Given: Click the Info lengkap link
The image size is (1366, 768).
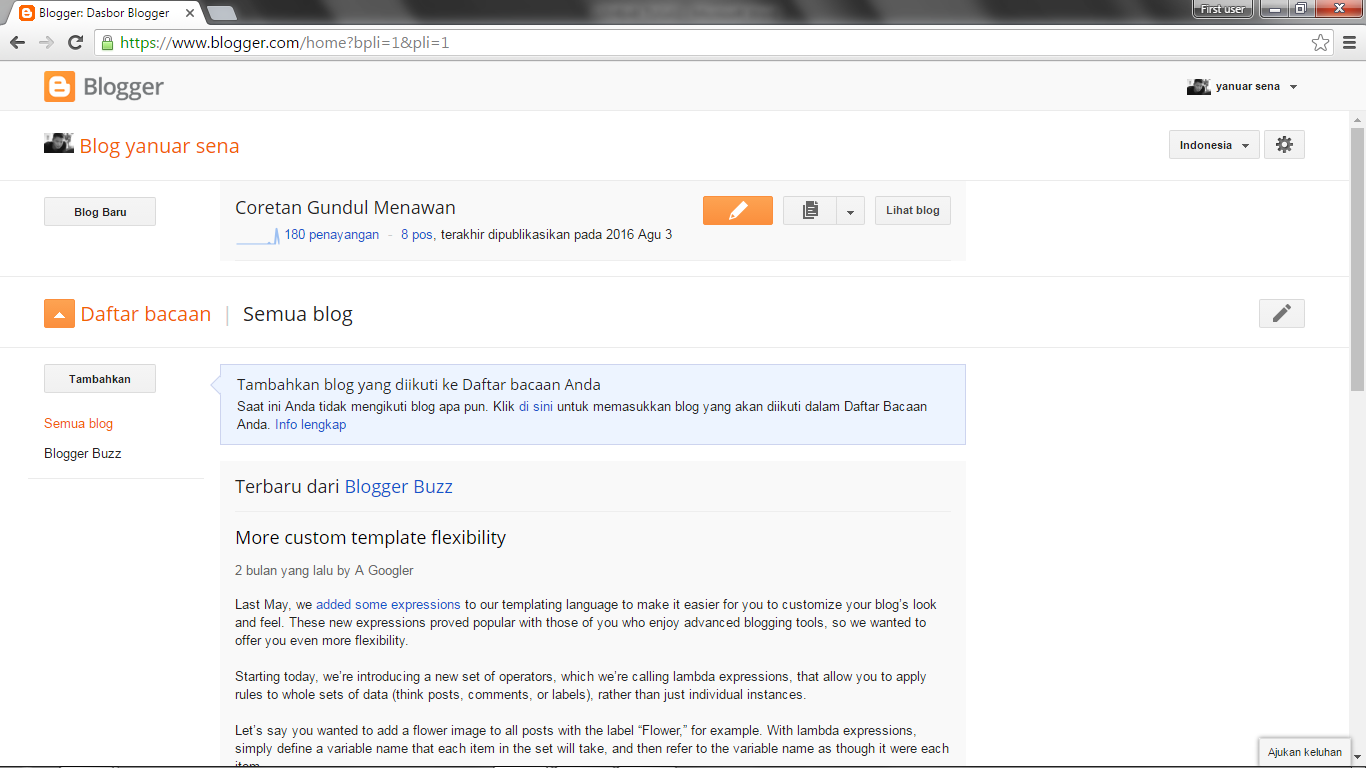Looking at the screenshot, I should coord(311,425).
